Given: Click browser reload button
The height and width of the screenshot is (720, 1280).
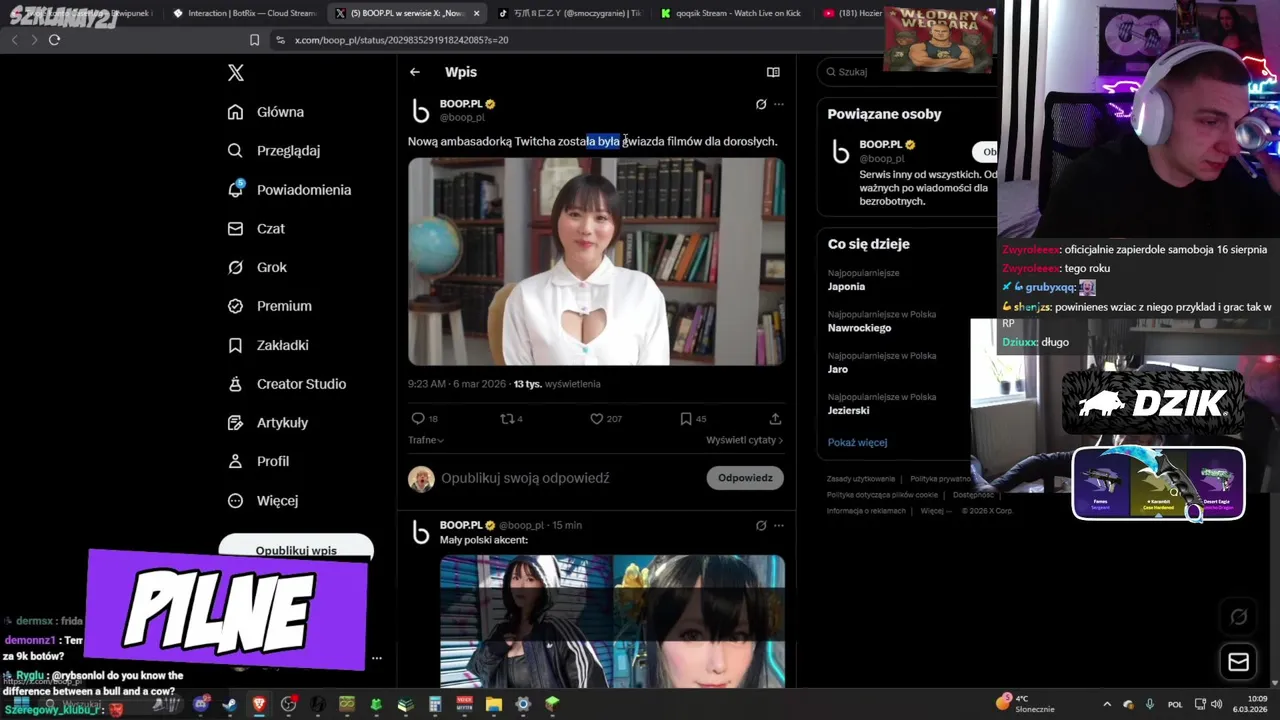Looking at the screenshot, I should [x=54, y=40].
